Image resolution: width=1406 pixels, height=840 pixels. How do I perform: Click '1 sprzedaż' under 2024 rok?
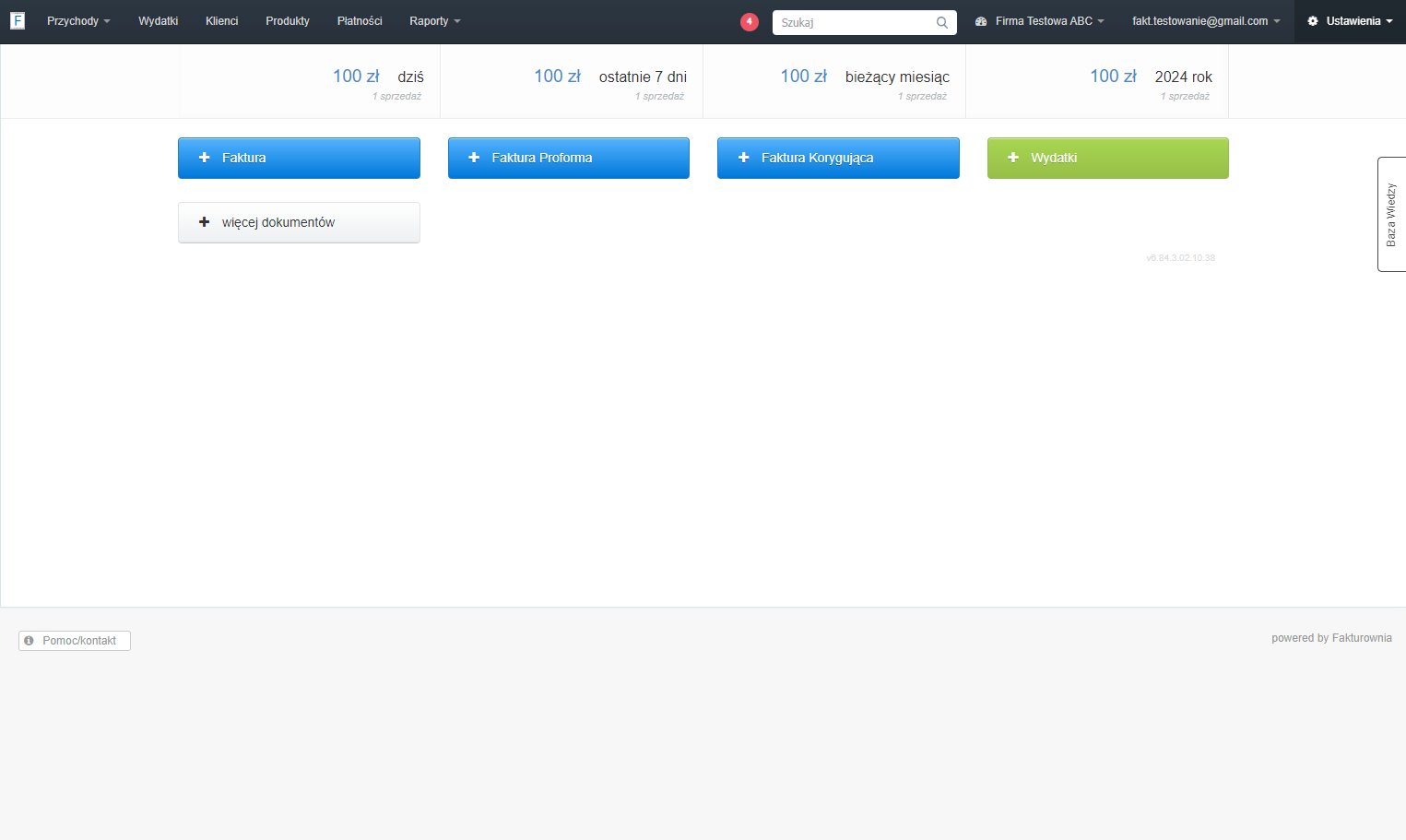pos(1185,96)
